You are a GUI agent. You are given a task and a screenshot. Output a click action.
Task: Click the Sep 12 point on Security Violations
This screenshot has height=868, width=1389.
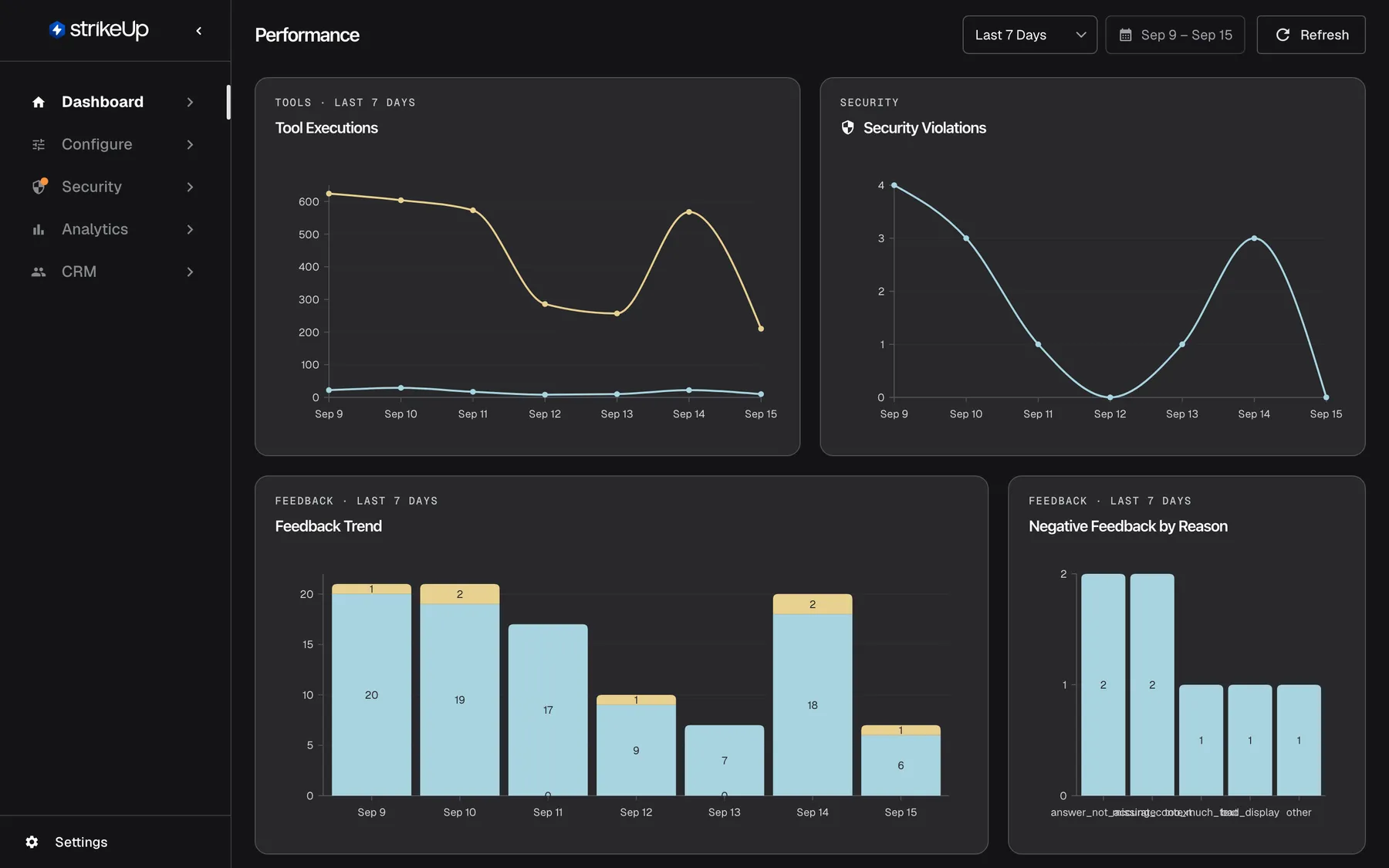coord(1110,397)
